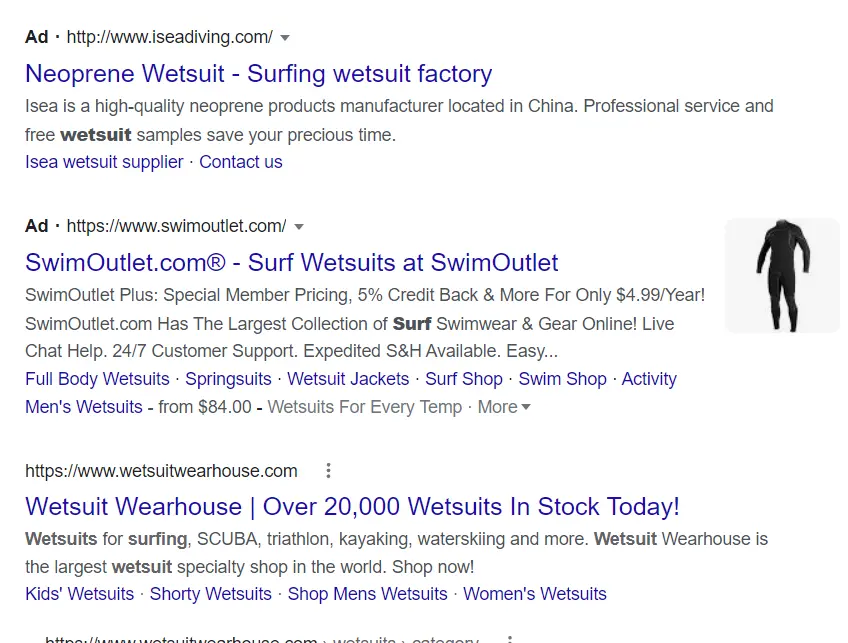The height and width of the screenshot is (643, 848).
Task: Open the iseadiving.com ad dropdown arrow
Action: [285, 38]
